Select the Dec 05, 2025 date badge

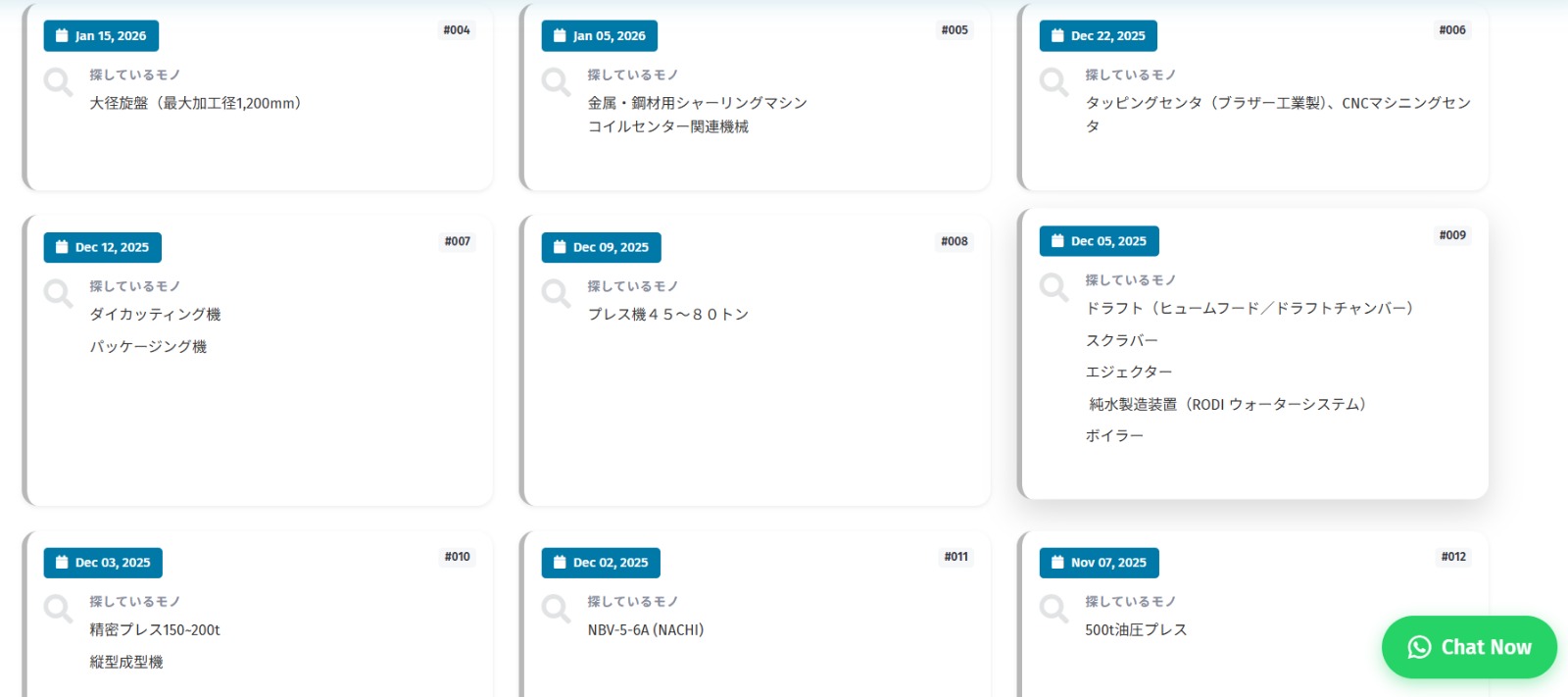1099,241
